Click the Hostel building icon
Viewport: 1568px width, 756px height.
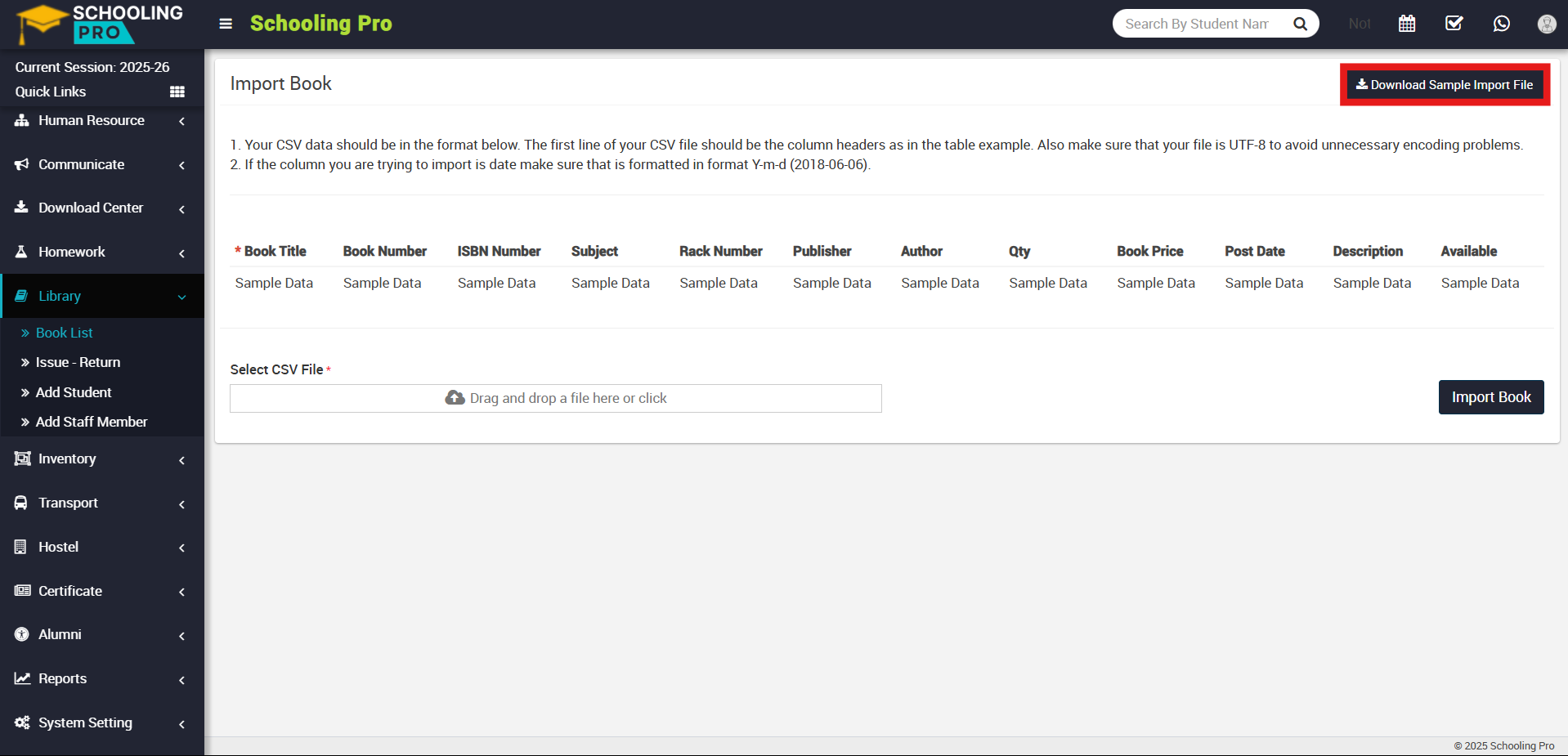(21, 547)
